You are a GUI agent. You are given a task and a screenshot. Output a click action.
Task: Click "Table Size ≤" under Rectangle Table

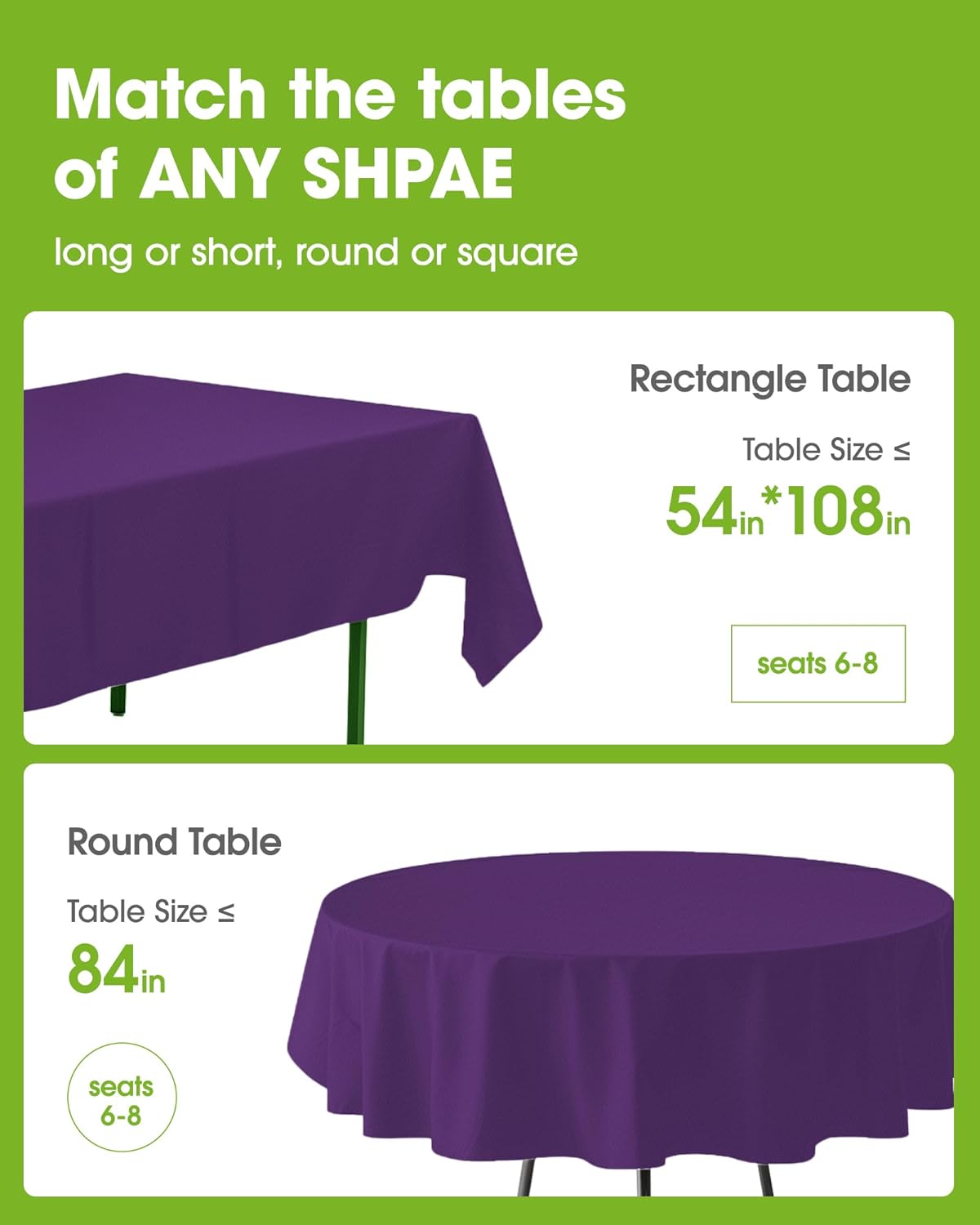click(x=826, y=450)
